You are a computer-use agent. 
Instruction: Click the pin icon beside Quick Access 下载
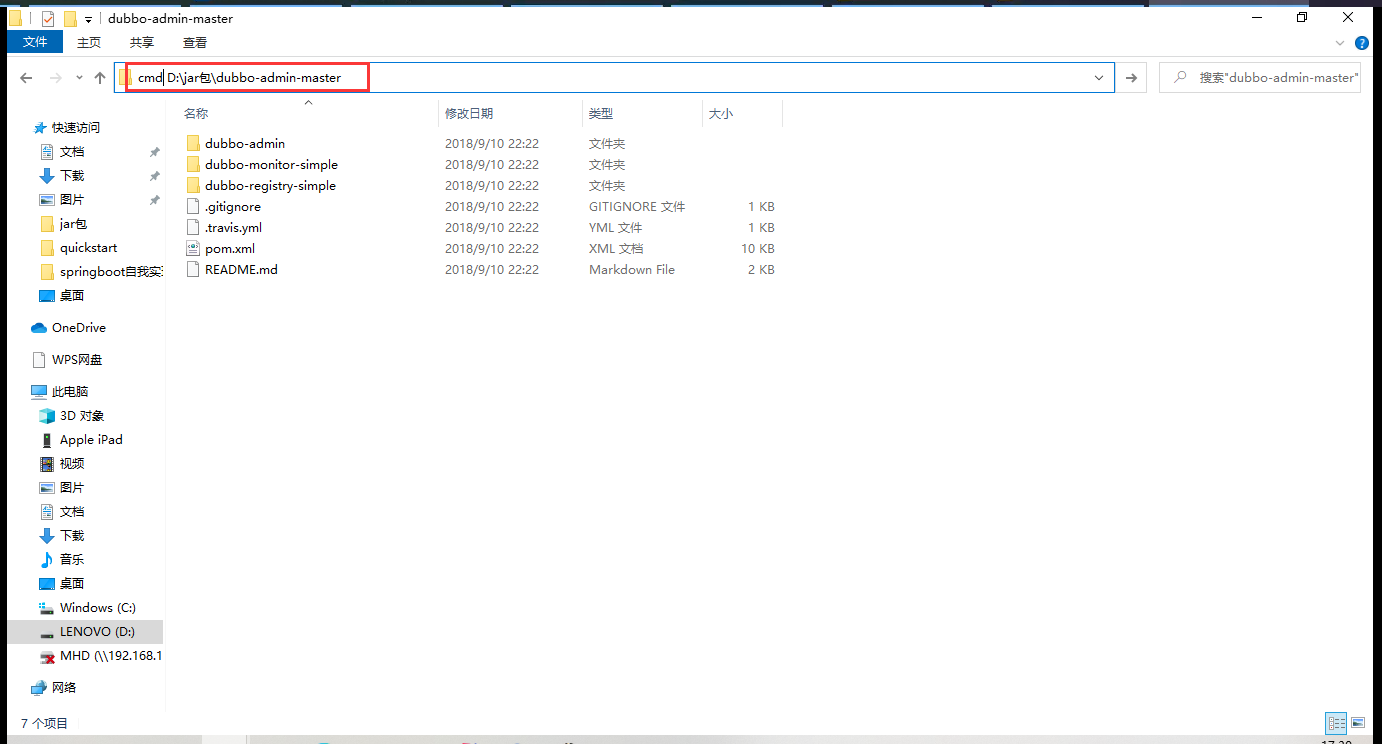coord(154,176)
